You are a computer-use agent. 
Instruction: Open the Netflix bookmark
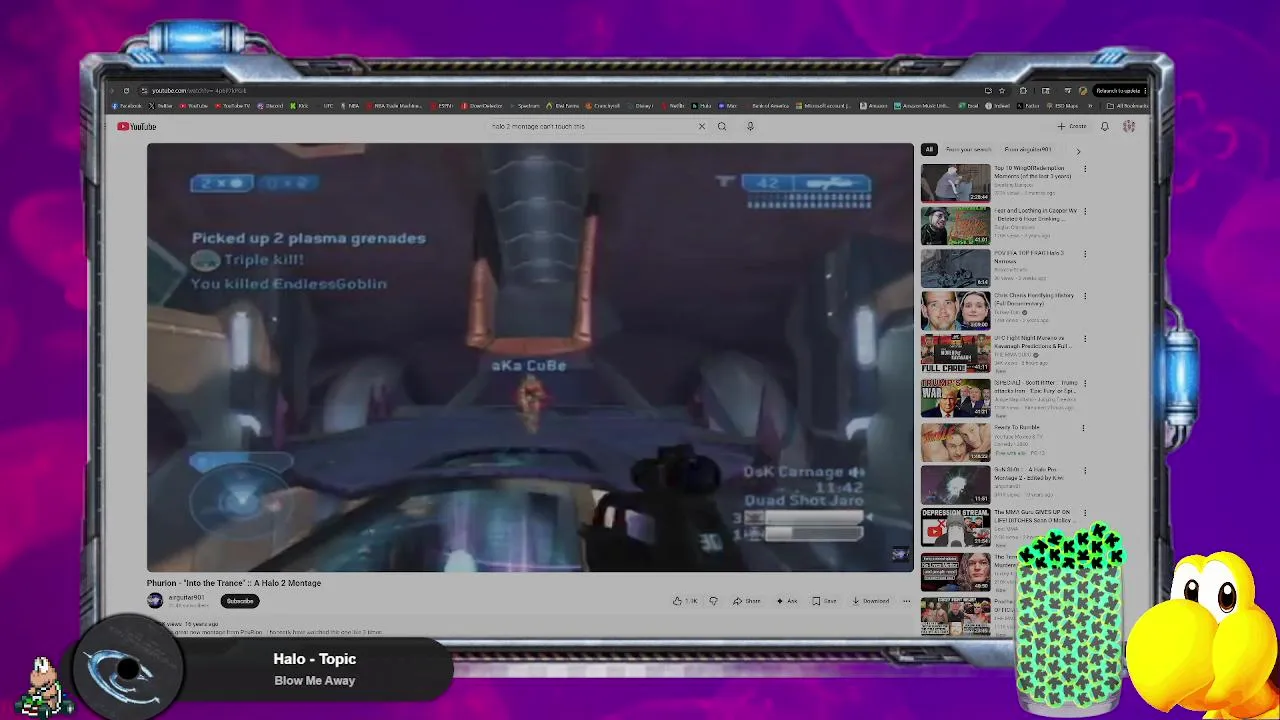pyautogui.click(x=673, y=106)
